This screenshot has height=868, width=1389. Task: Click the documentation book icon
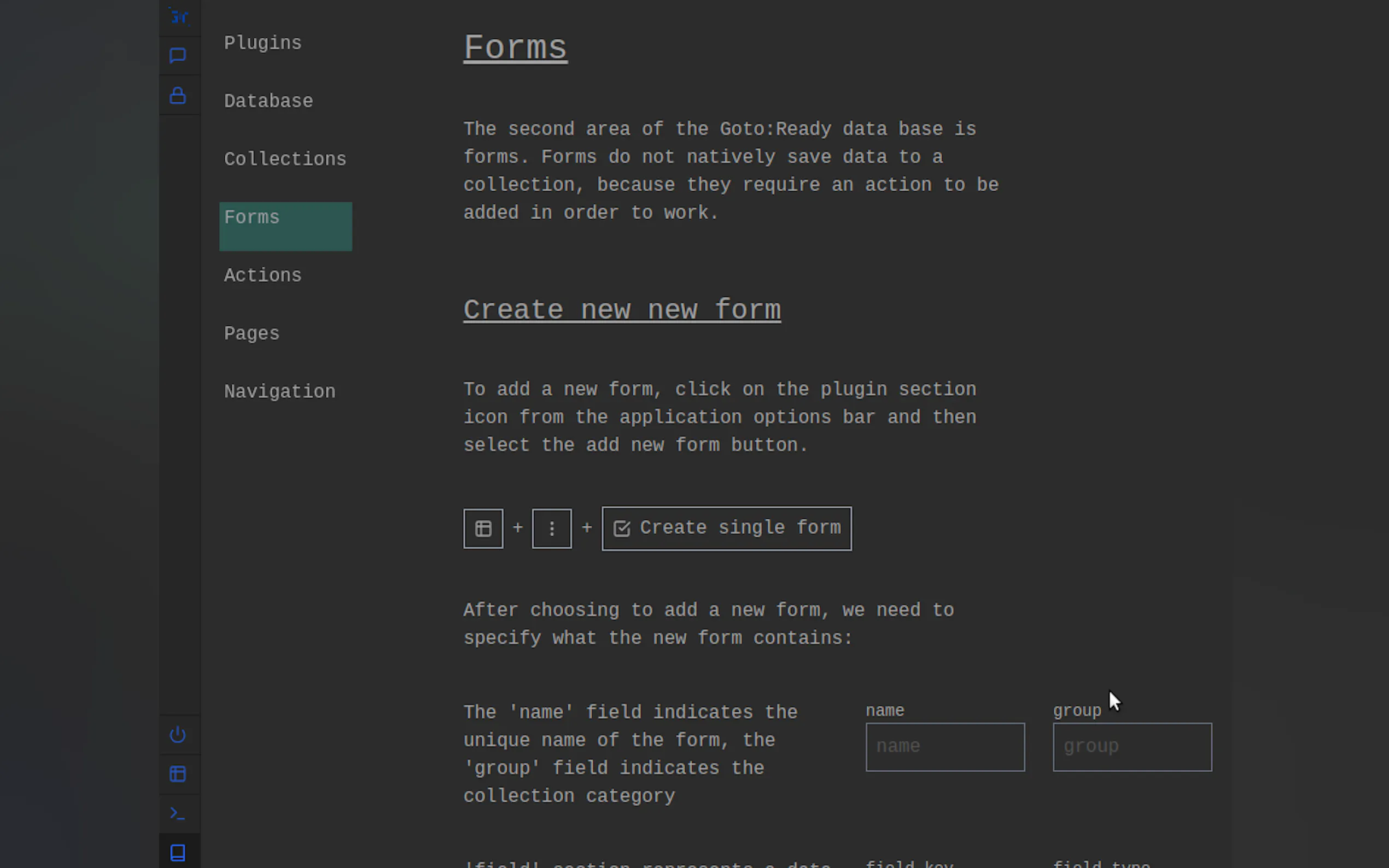click(178, 853)
